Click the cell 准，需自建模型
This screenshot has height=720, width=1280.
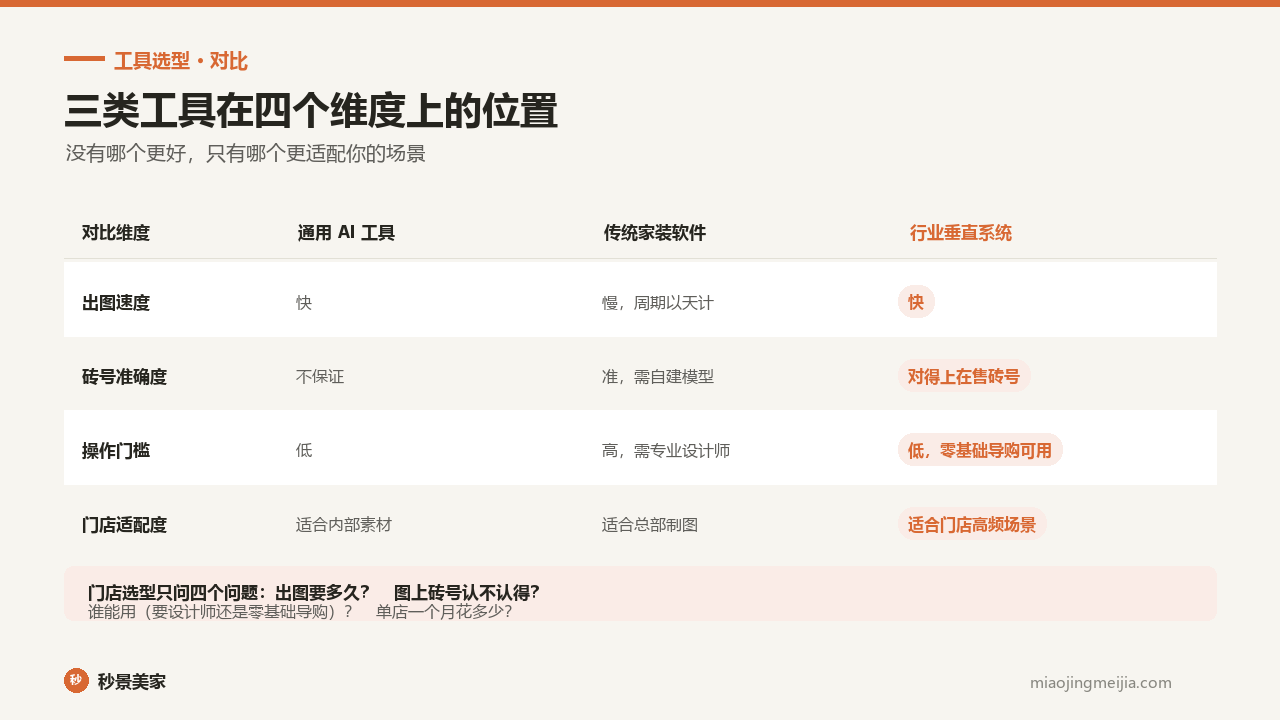point(658,377)
